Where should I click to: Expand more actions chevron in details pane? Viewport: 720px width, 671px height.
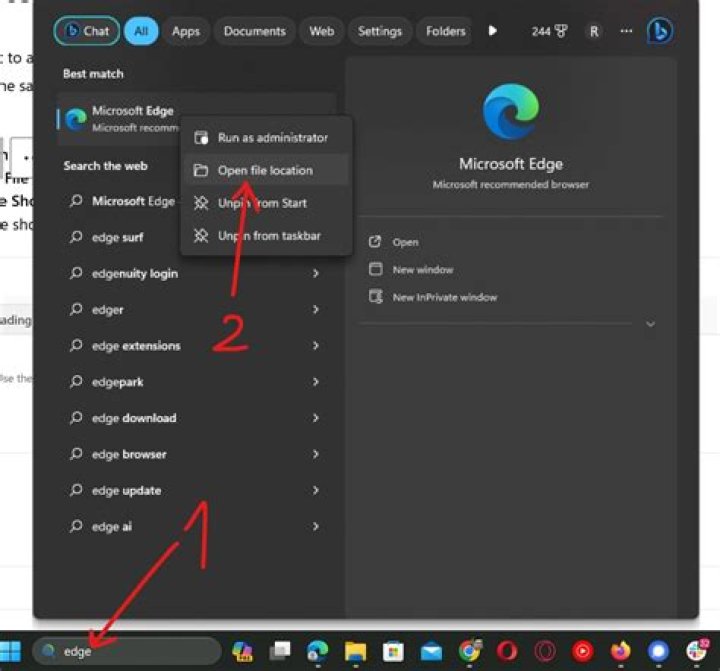click(x=651, y=324)
